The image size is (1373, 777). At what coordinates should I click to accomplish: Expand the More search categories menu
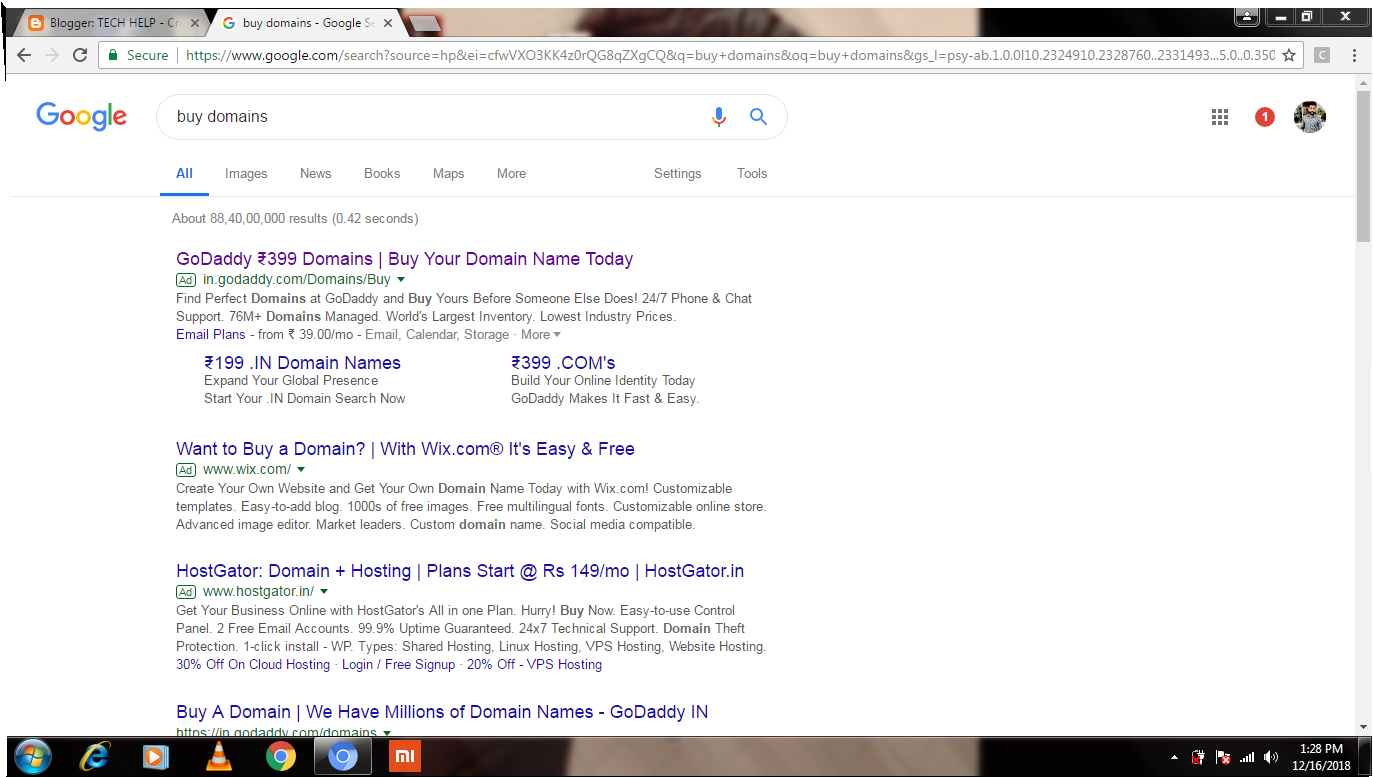coord(511,173)
